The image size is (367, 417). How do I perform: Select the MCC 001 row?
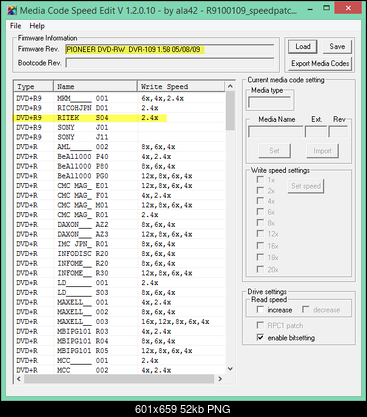point(120,360)
